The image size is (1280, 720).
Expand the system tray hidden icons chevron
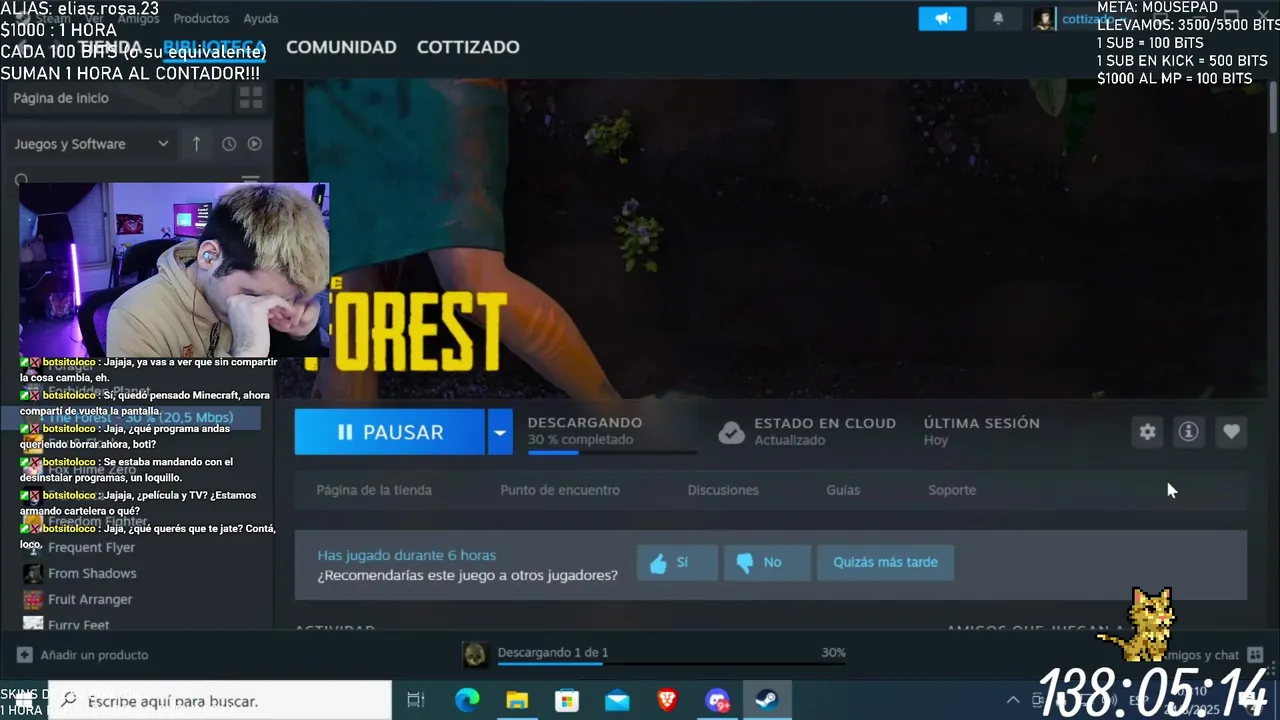pos(1012,701)
